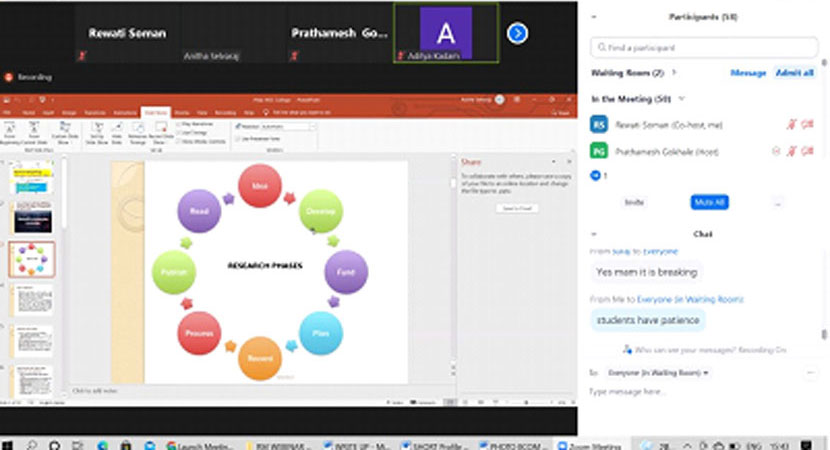Click the Windows Start button
Screen dimensions: 830x450
[9, 443]
